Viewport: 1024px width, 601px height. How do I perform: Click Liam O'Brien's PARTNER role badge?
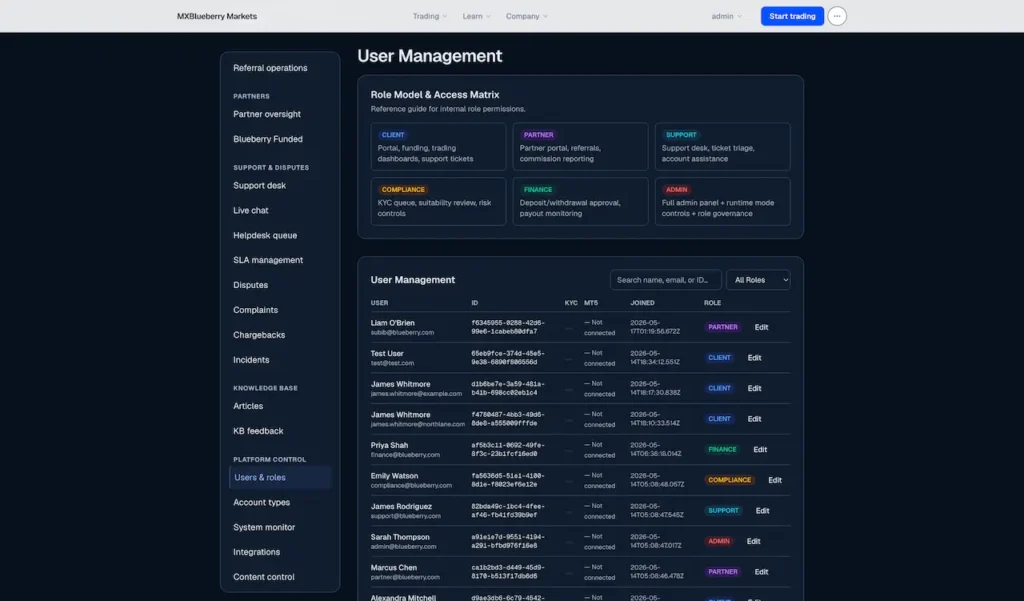723,327
